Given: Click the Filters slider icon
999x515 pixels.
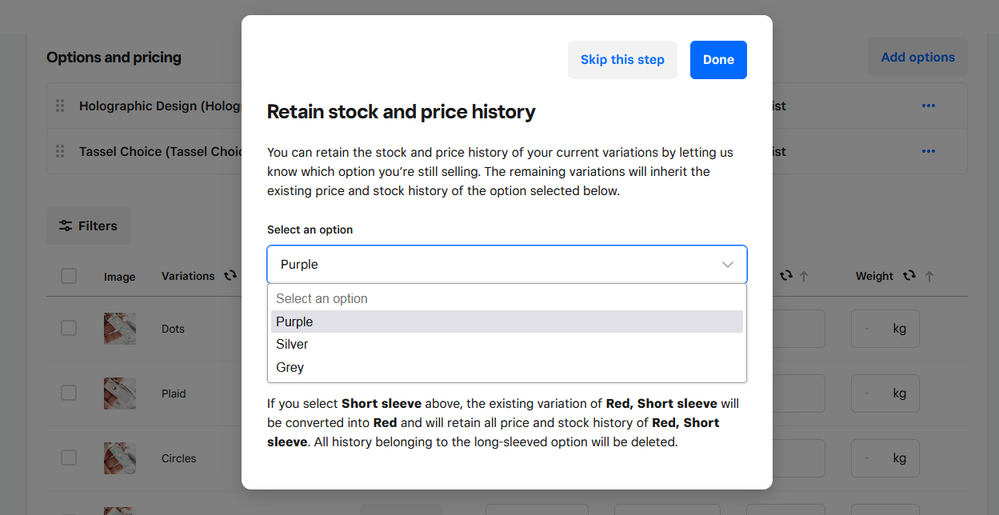Looking at the screenshot, I should coord(65,226).
